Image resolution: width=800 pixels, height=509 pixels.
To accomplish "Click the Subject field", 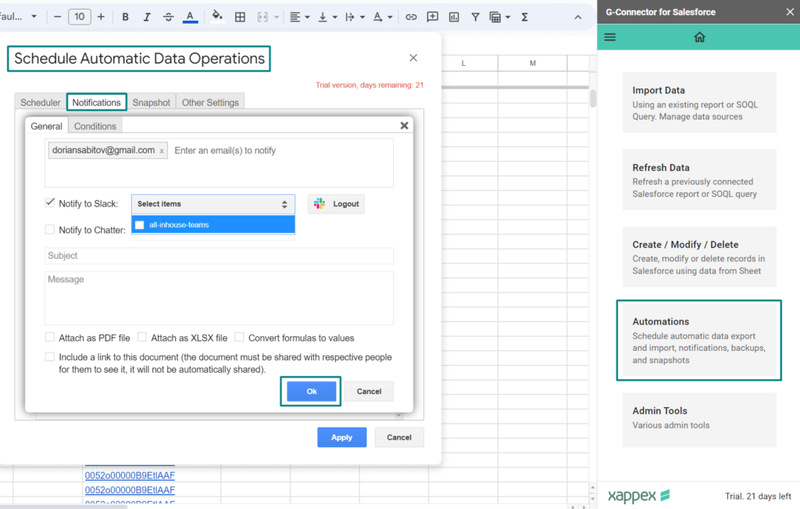I will pos(219,256).
